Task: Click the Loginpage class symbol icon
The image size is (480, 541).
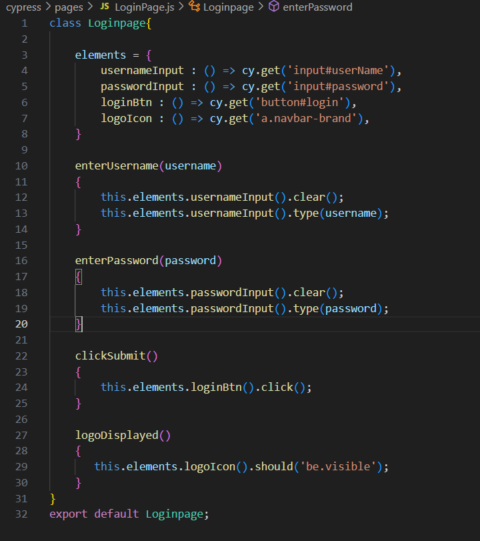Action: tap(194, 6)
